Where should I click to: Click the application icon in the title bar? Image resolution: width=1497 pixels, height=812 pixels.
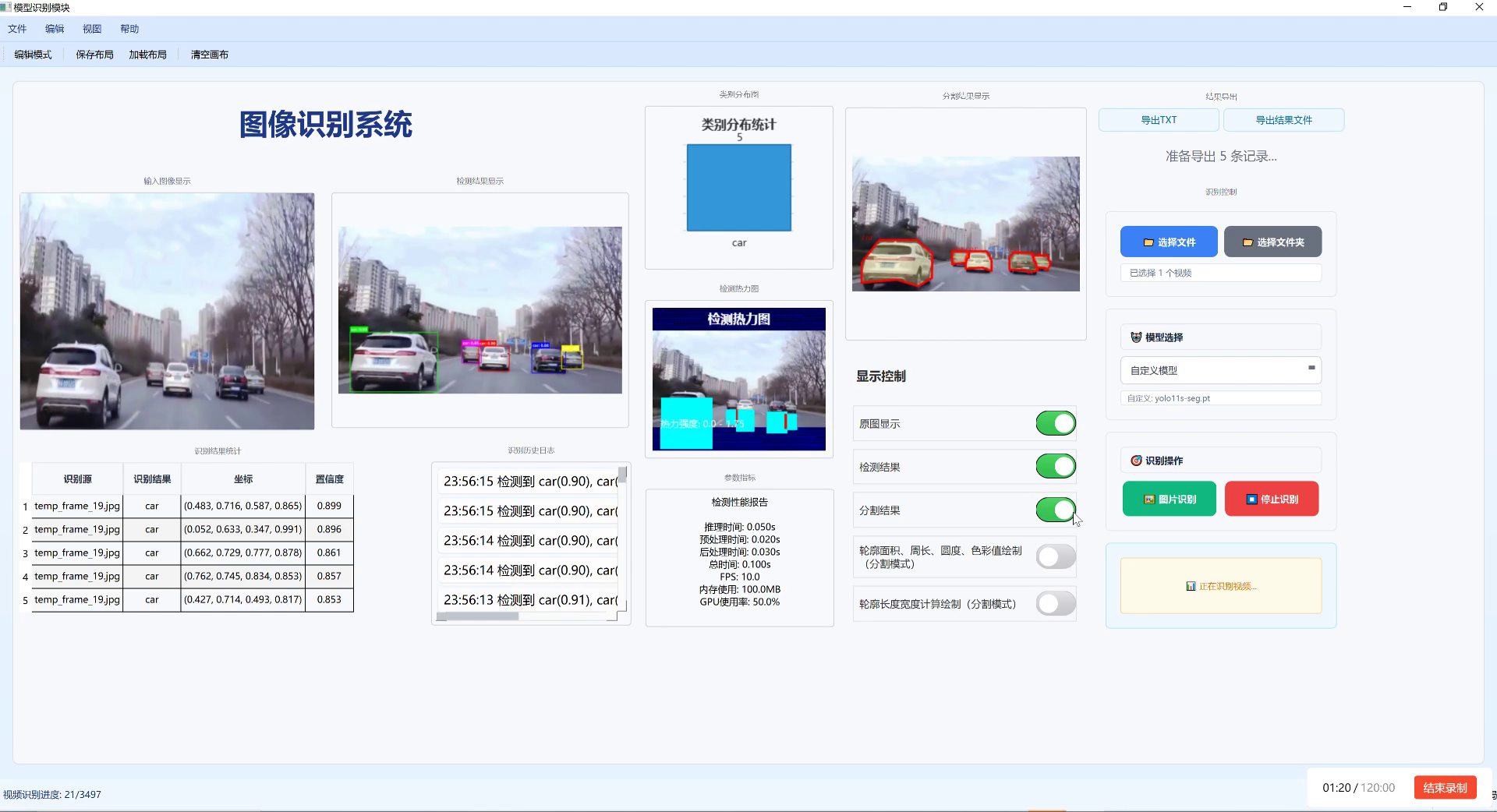[x=7, y=8]
